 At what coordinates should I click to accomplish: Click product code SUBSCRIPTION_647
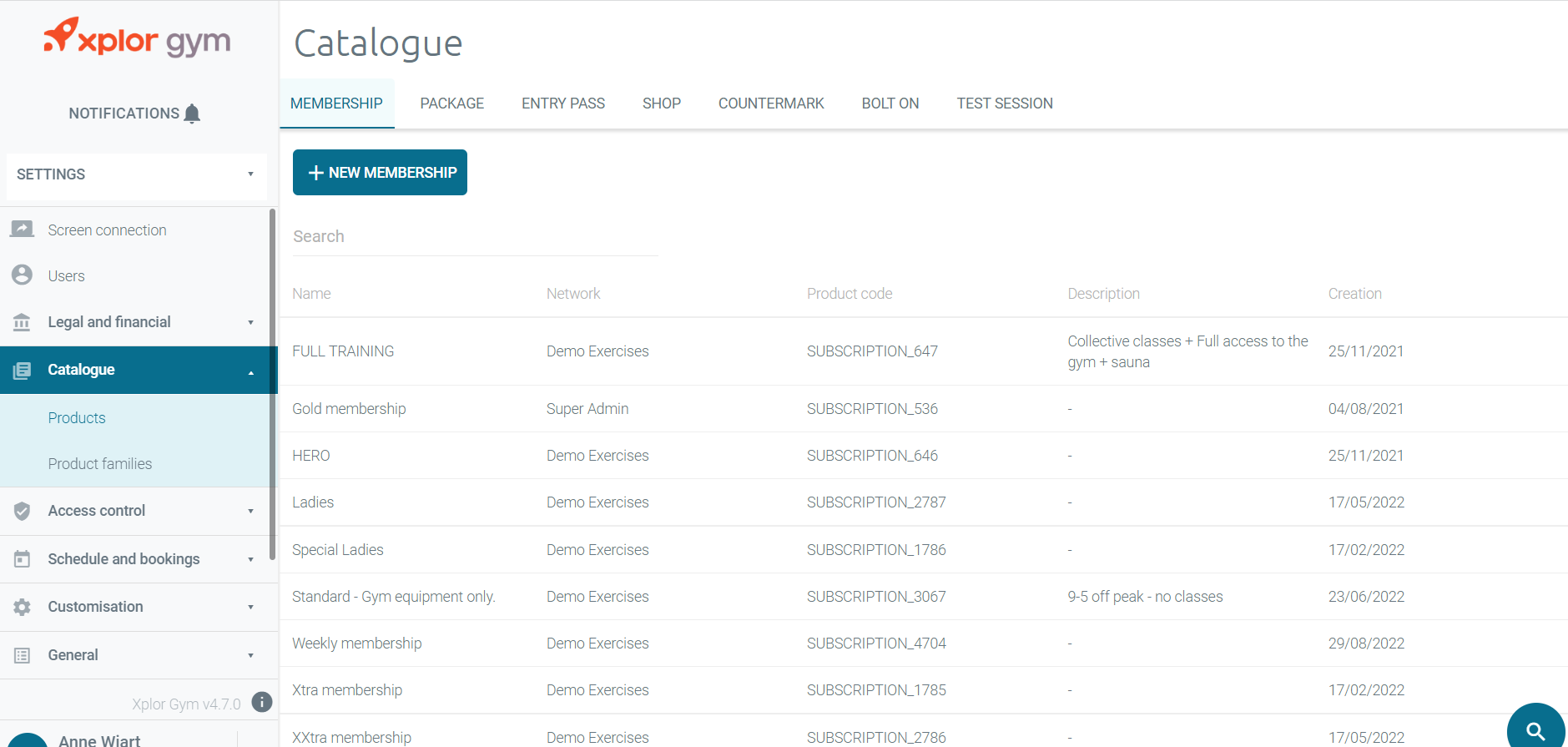[872, 351]
